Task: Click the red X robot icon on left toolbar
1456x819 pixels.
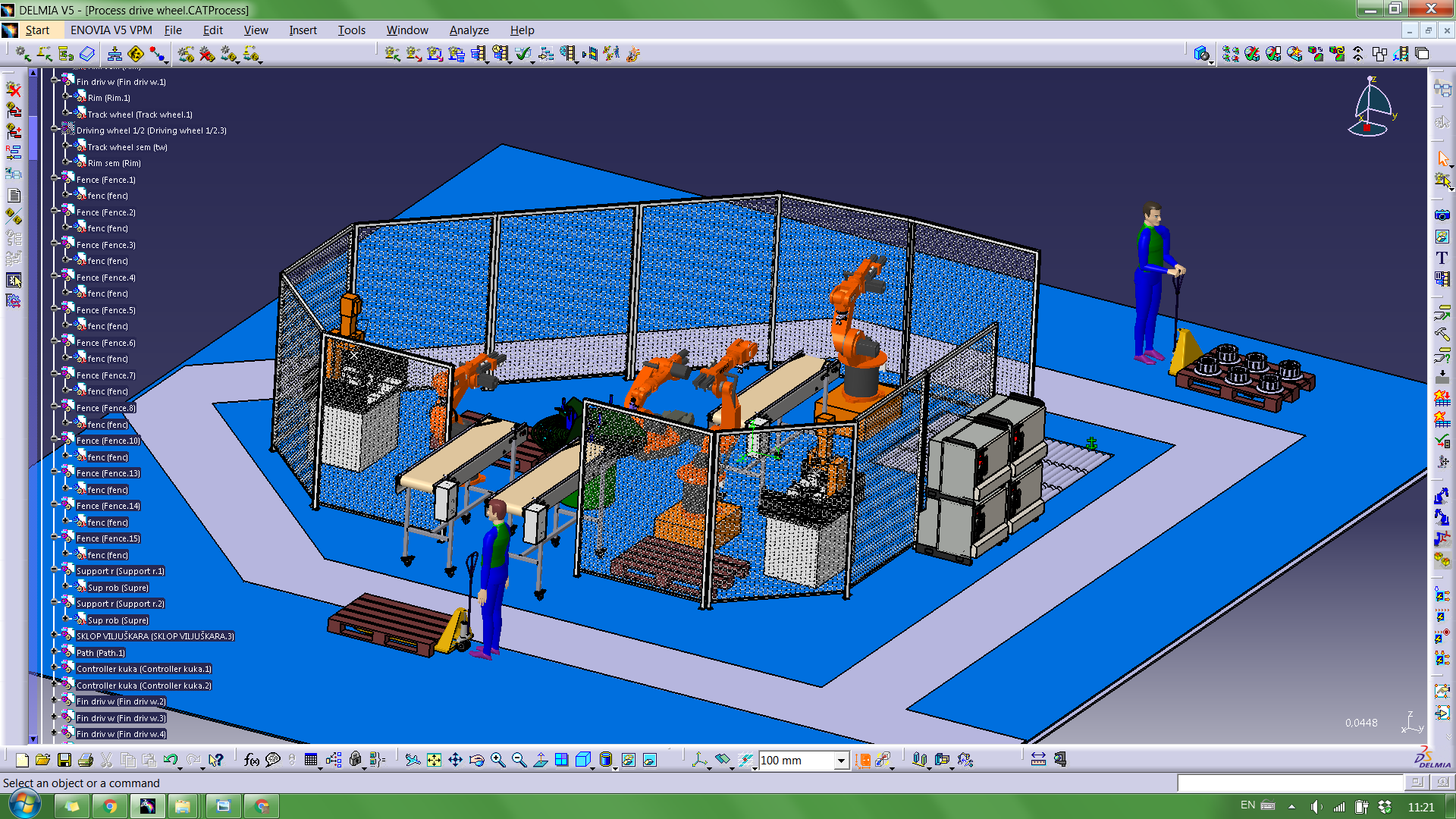Action: tap(14, 89)
